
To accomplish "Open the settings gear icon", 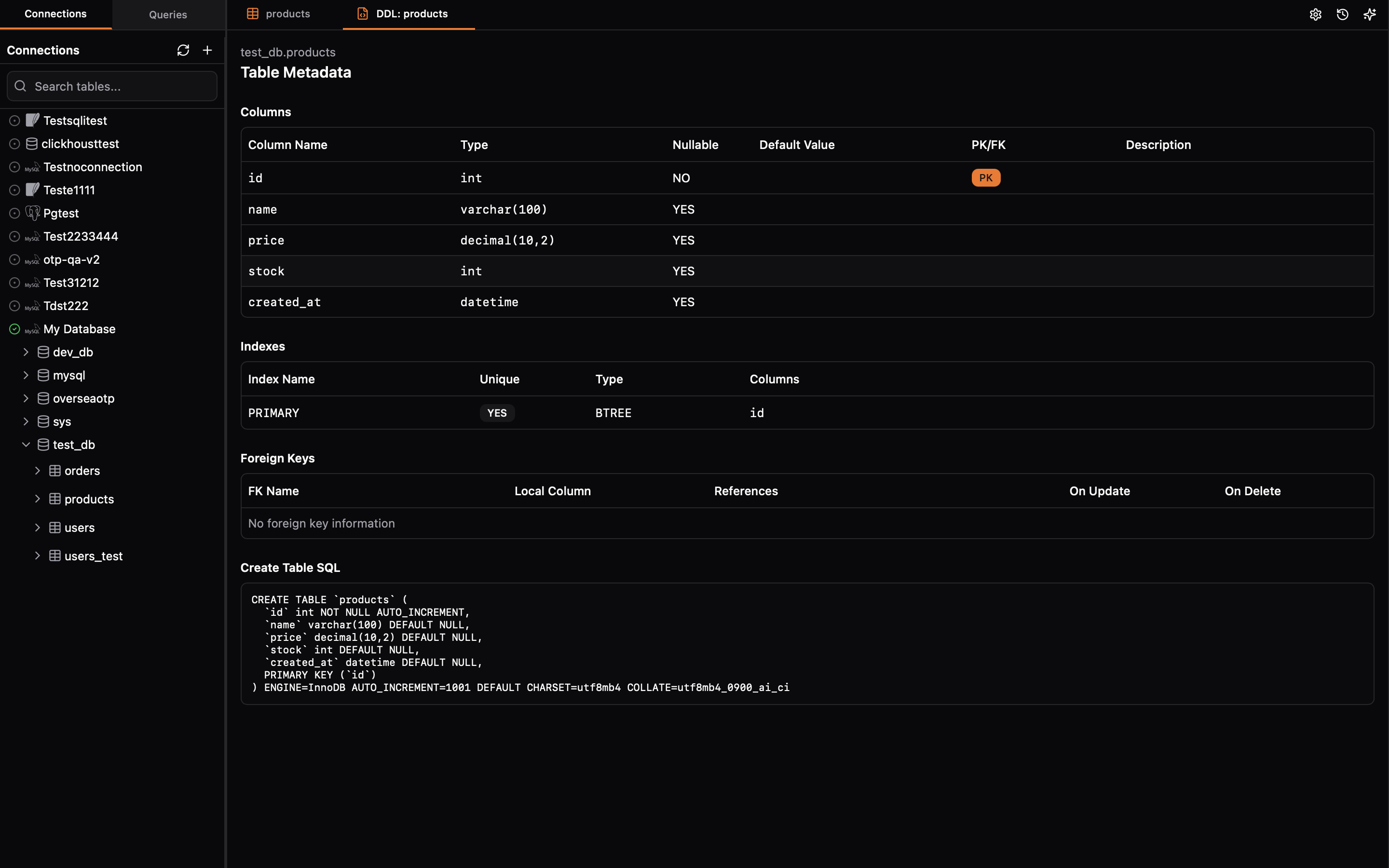I will click(1315, 14).
